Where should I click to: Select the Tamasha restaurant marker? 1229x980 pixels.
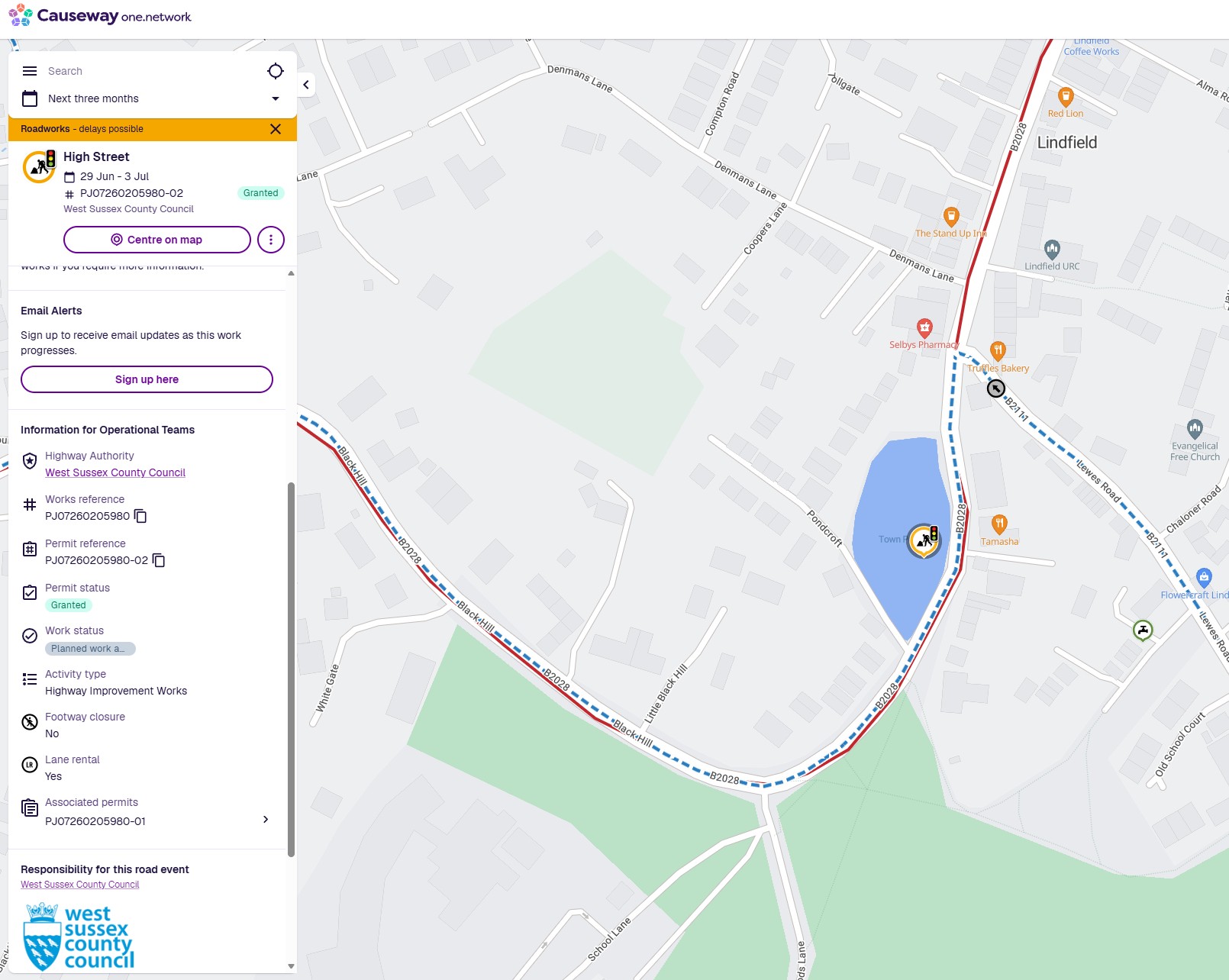click(x=999, y=524)
